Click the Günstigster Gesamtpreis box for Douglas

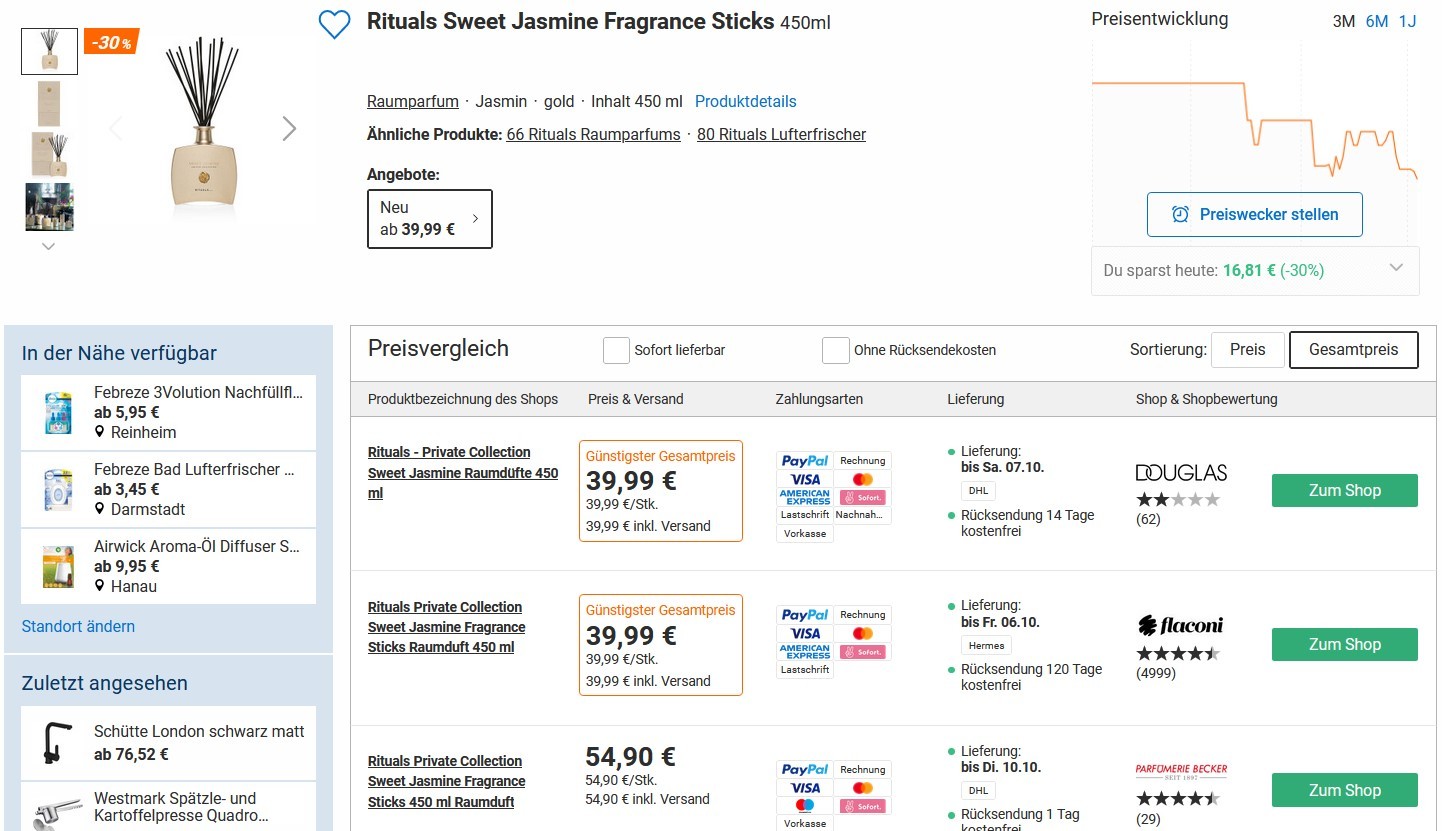(661, 491)
